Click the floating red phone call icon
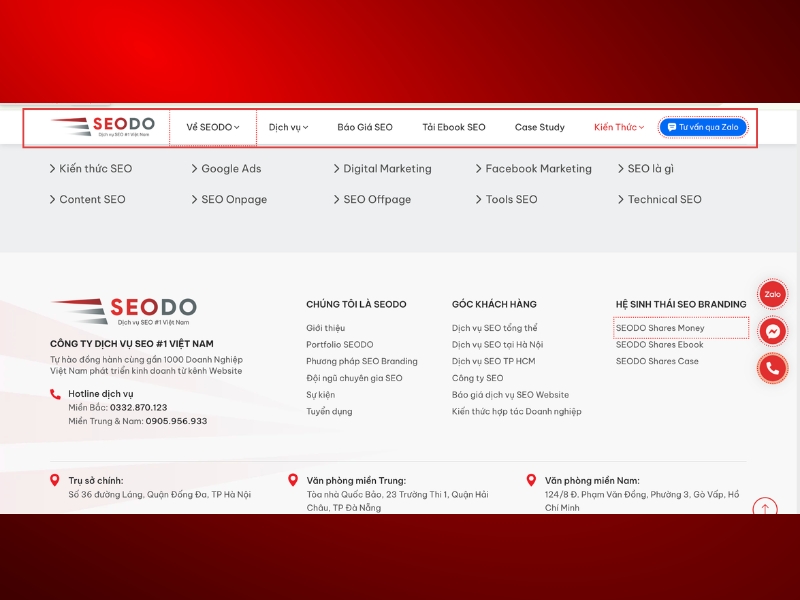This screenshot has width=800, height=600. coord(772,368)
